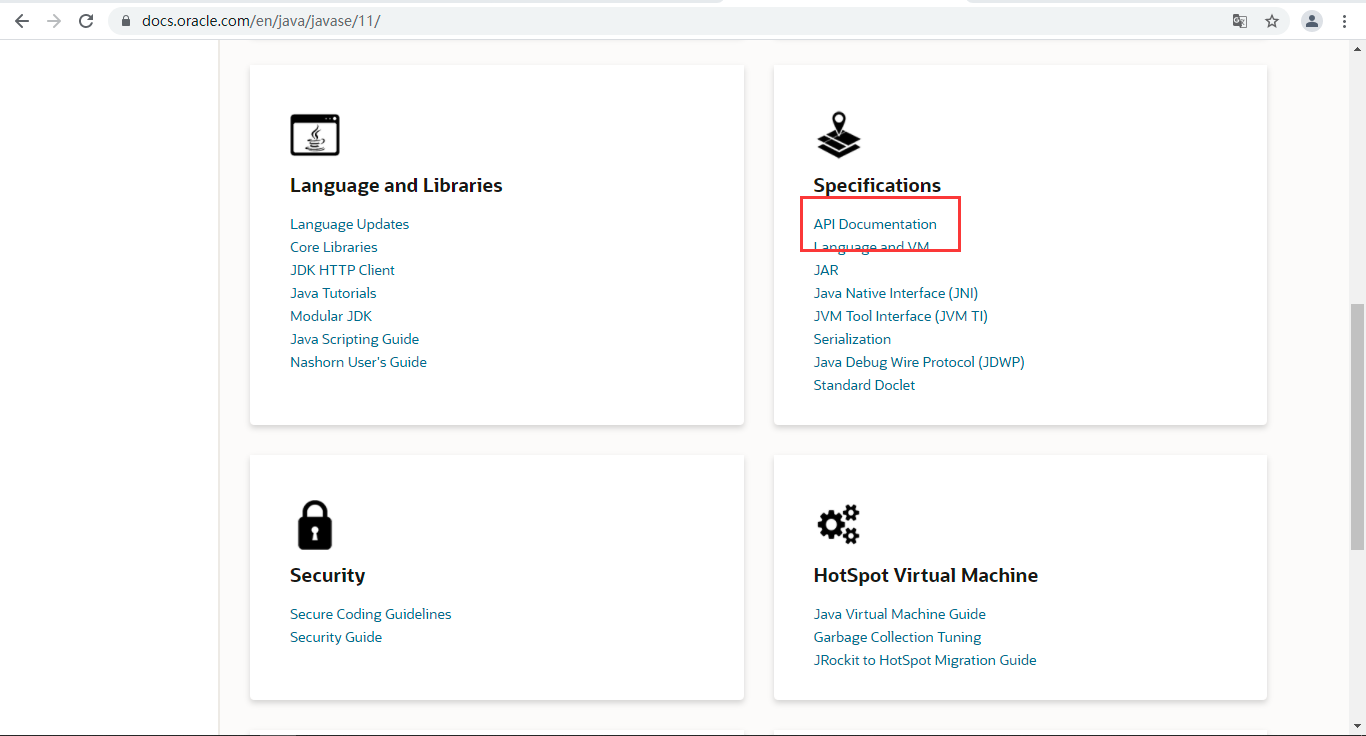Click the vertical page scrollbar thumb
1366x736 pixels.
pos(1357,427)
